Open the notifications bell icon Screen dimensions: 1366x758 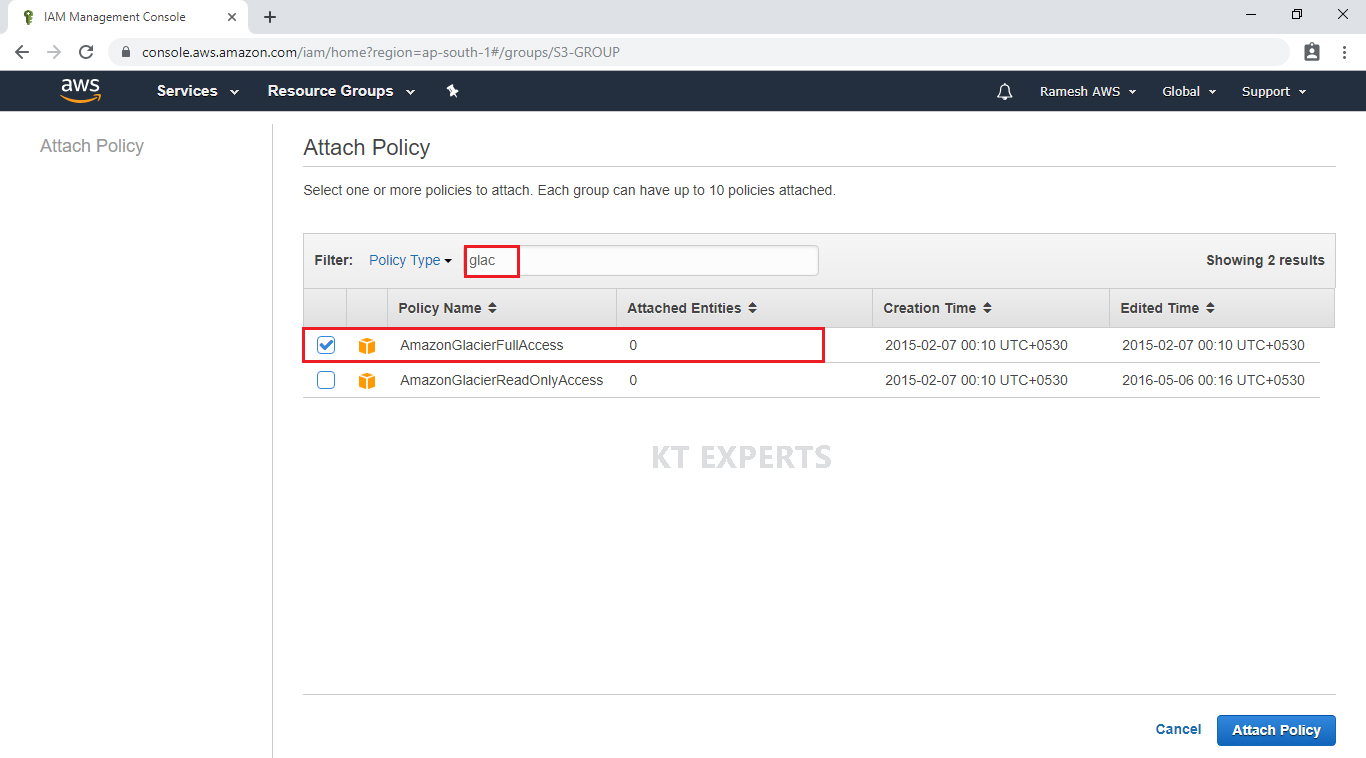tap(1005, 91)
